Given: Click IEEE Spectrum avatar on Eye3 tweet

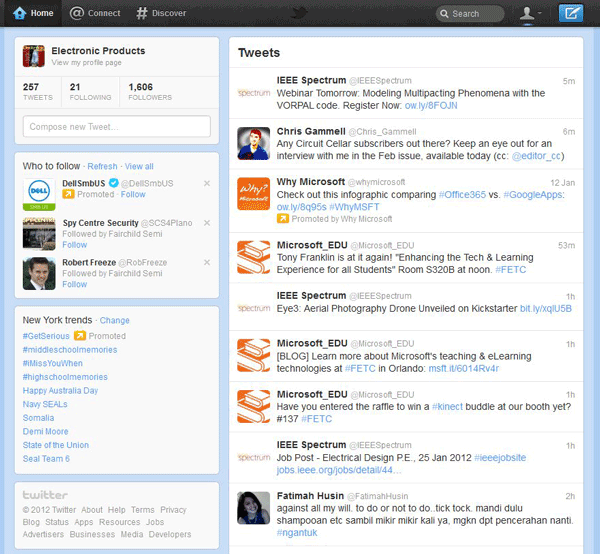Looking at the screenshot, I should click(x=254, y=308).
